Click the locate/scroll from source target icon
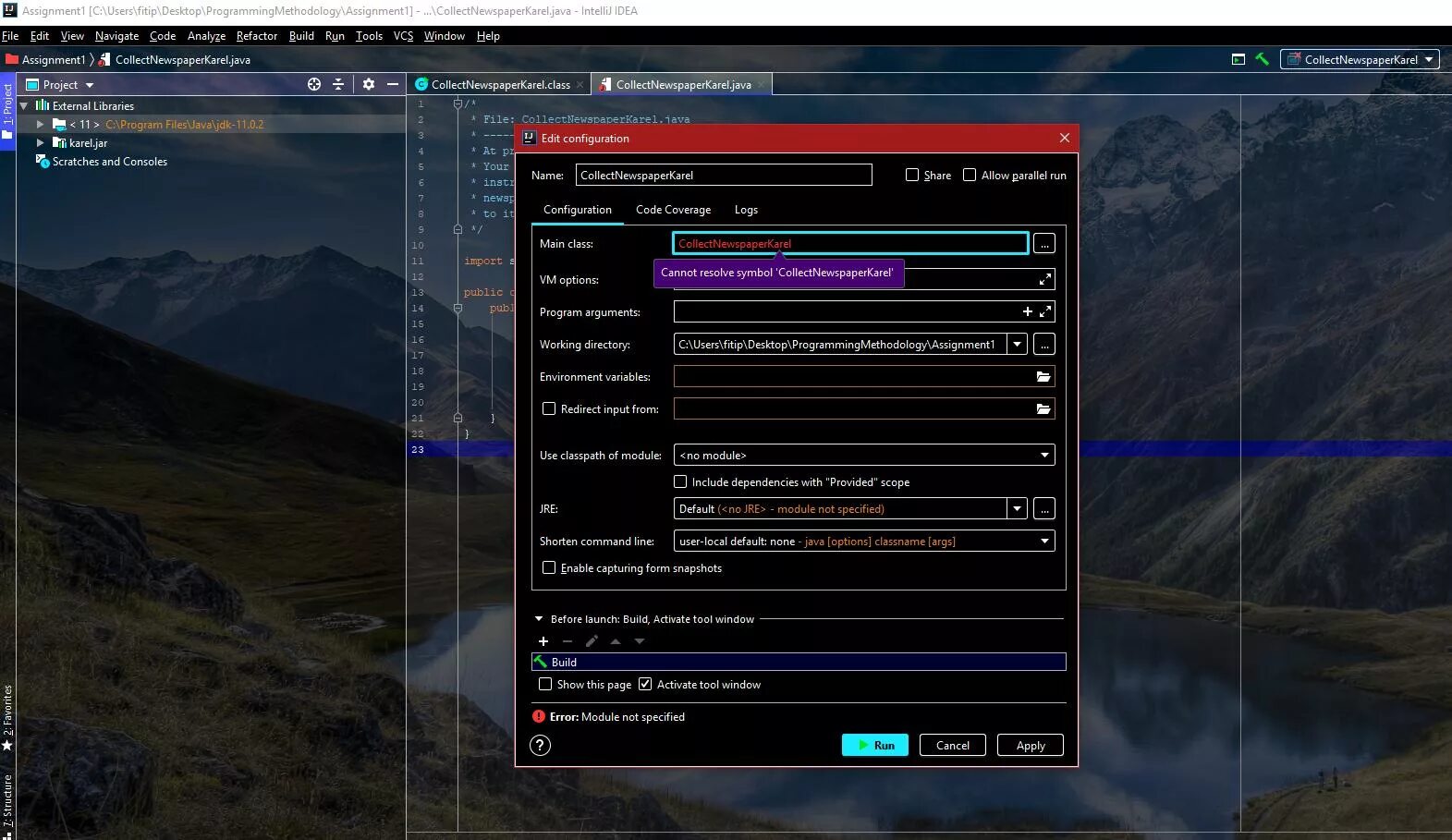Image resolution: width=1452 pixels, height=840 pixels. 314,84
